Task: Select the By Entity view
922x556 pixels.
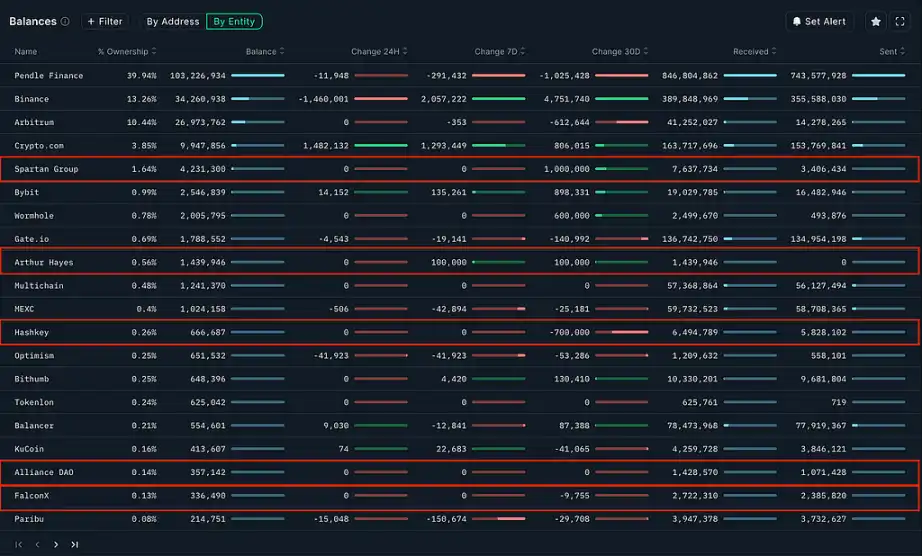Action: (234, 21)
